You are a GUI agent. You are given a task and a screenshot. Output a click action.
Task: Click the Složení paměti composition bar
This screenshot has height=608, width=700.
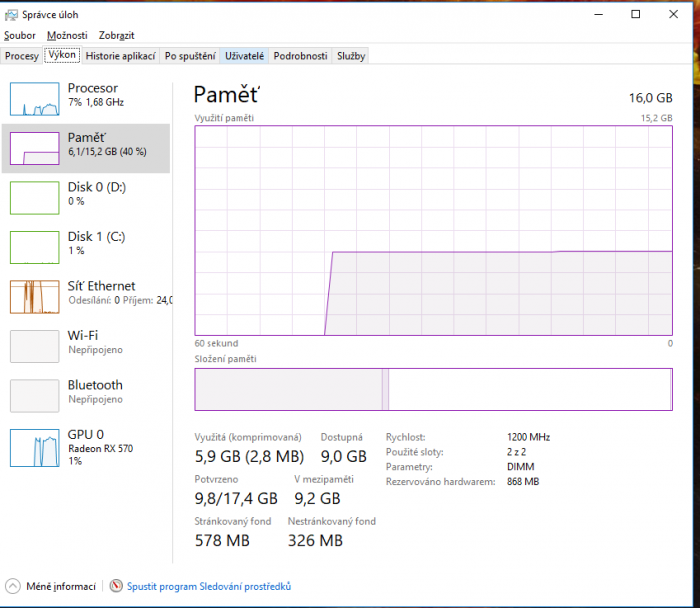(433, 389)
